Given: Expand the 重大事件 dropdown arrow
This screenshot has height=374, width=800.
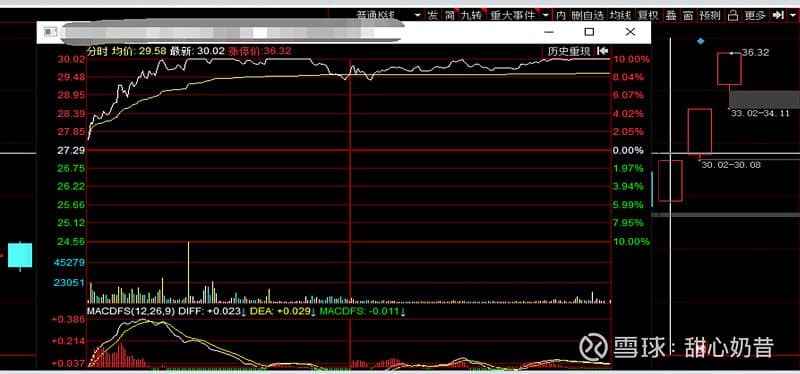Looking at the screenshot, I should coord(546,15).
